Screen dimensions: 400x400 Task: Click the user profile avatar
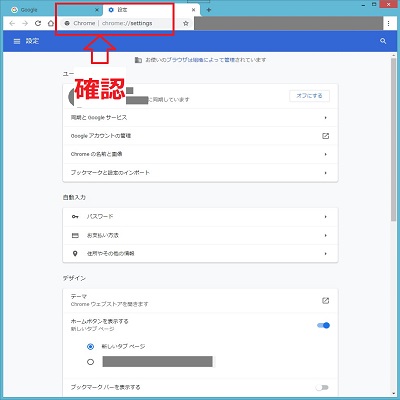coord(72,97)
